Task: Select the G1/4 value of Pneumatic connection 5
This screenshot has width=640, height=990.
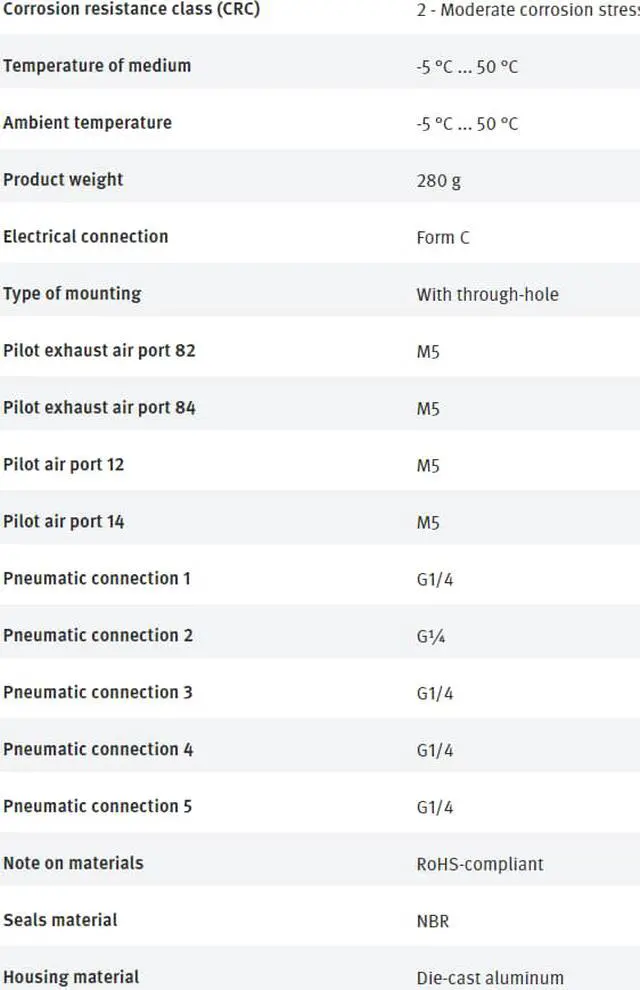Action: point(435,807)
